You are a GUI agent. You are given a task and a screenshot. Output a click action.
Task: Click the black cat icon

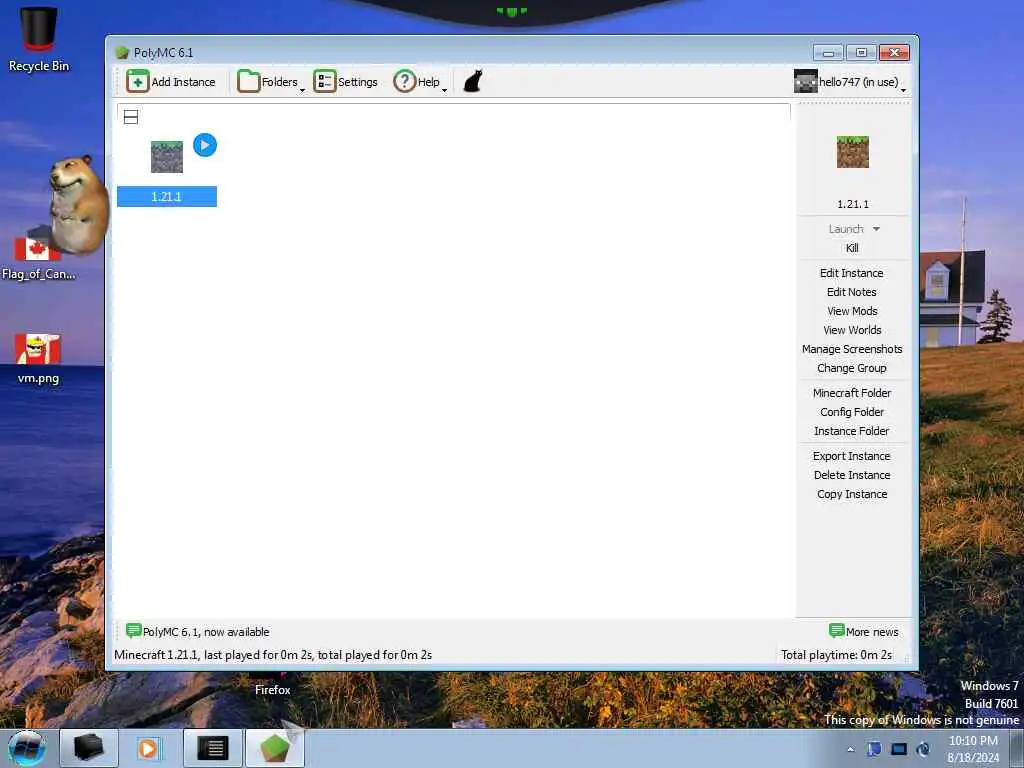(x=473, y=82)
